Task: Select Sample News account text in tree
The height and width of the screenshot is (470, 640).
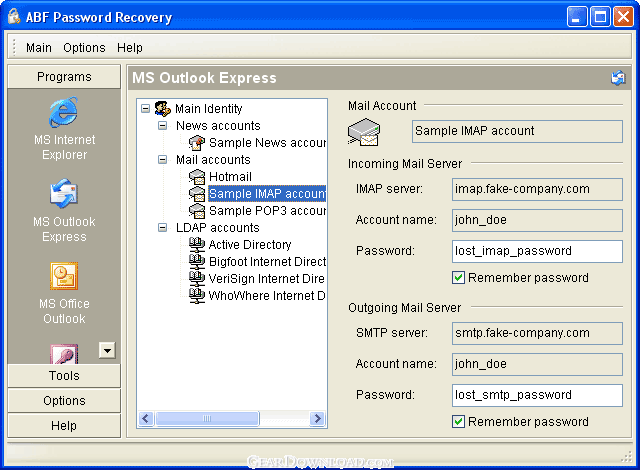Action: pos(267,143)
